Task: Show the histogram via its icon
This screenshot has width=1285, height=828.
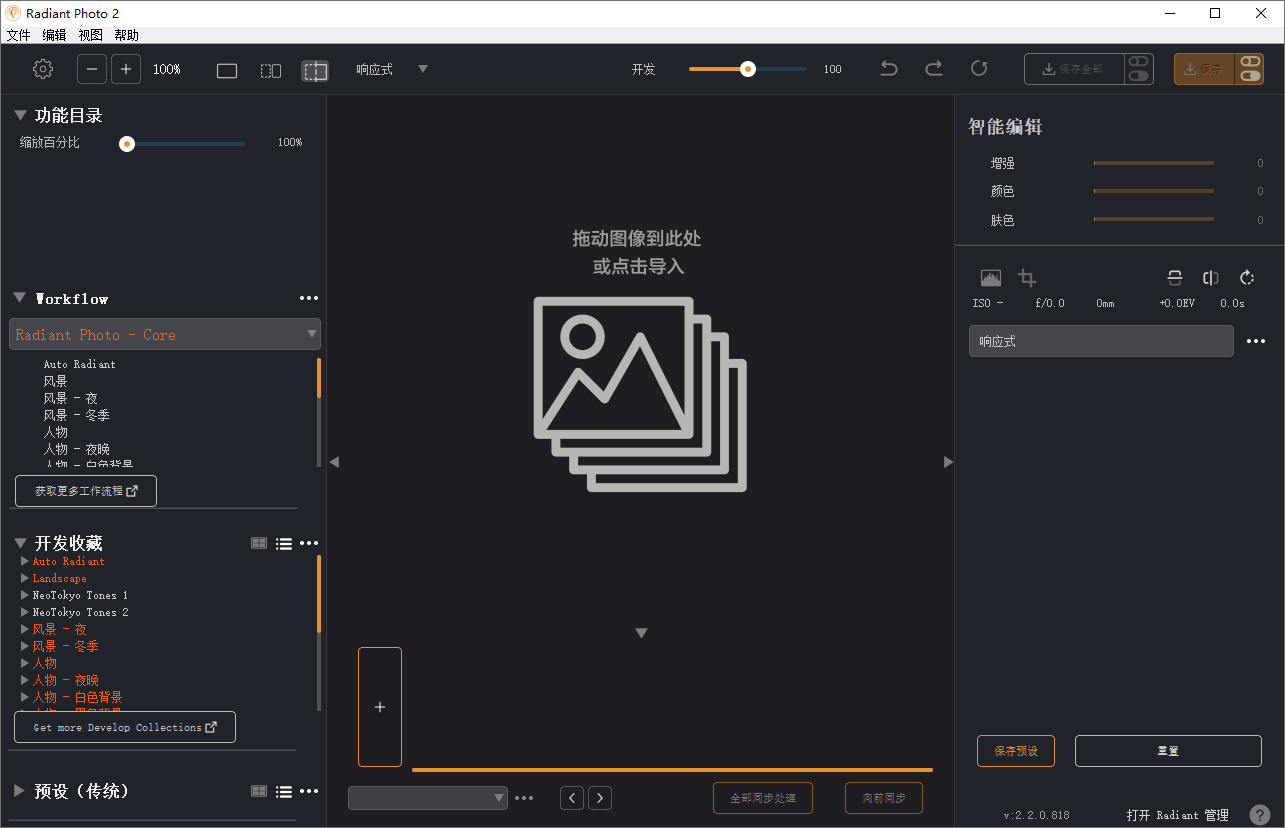Action: [990, 278]
